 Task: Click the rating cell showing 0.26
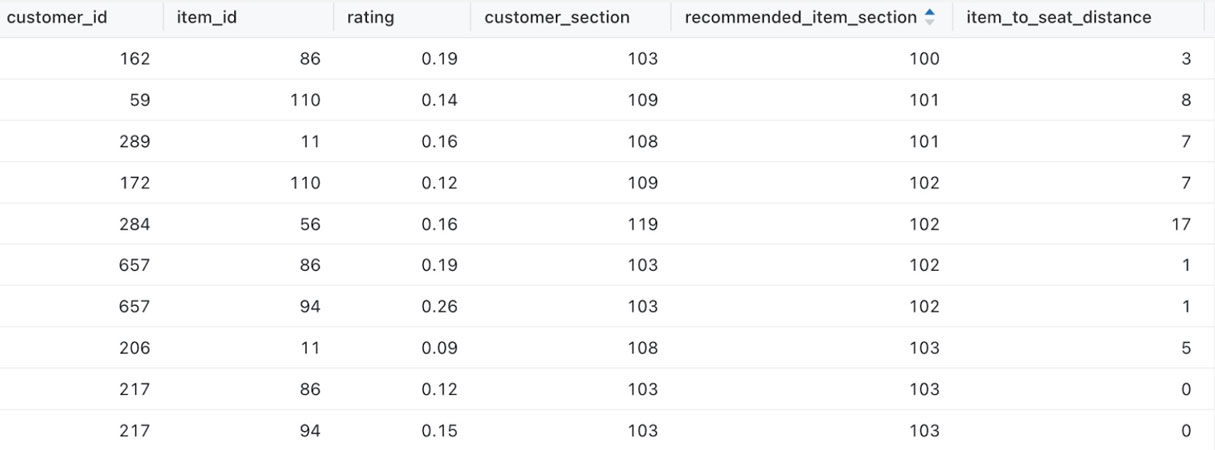pos(439,307)
